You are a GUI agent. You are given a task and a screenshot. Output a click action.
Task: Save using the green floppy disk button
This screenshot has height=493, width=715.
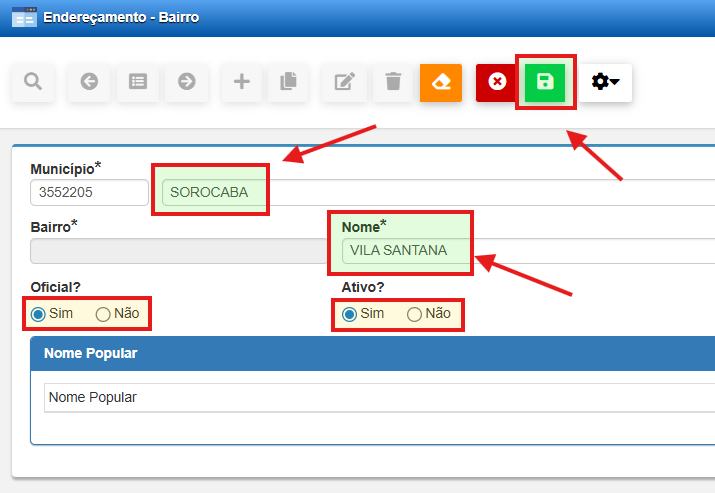[x=546, y=82]
